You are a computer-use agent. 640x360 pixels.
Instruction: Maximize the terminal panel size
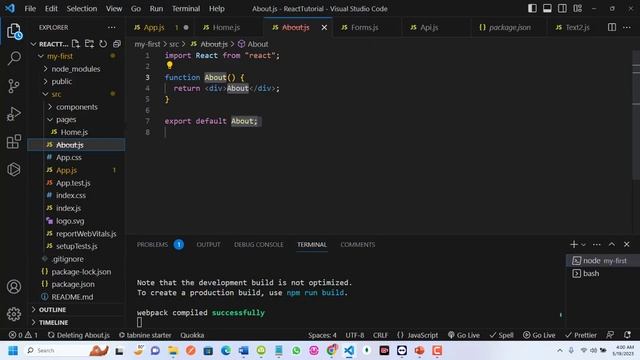coord(612,244)
